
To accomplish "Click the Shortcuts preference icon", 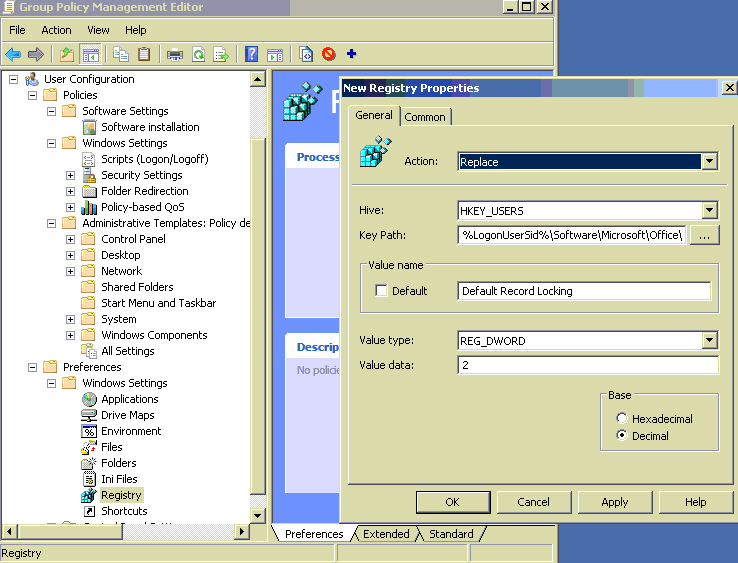I will tap(89, 511).
